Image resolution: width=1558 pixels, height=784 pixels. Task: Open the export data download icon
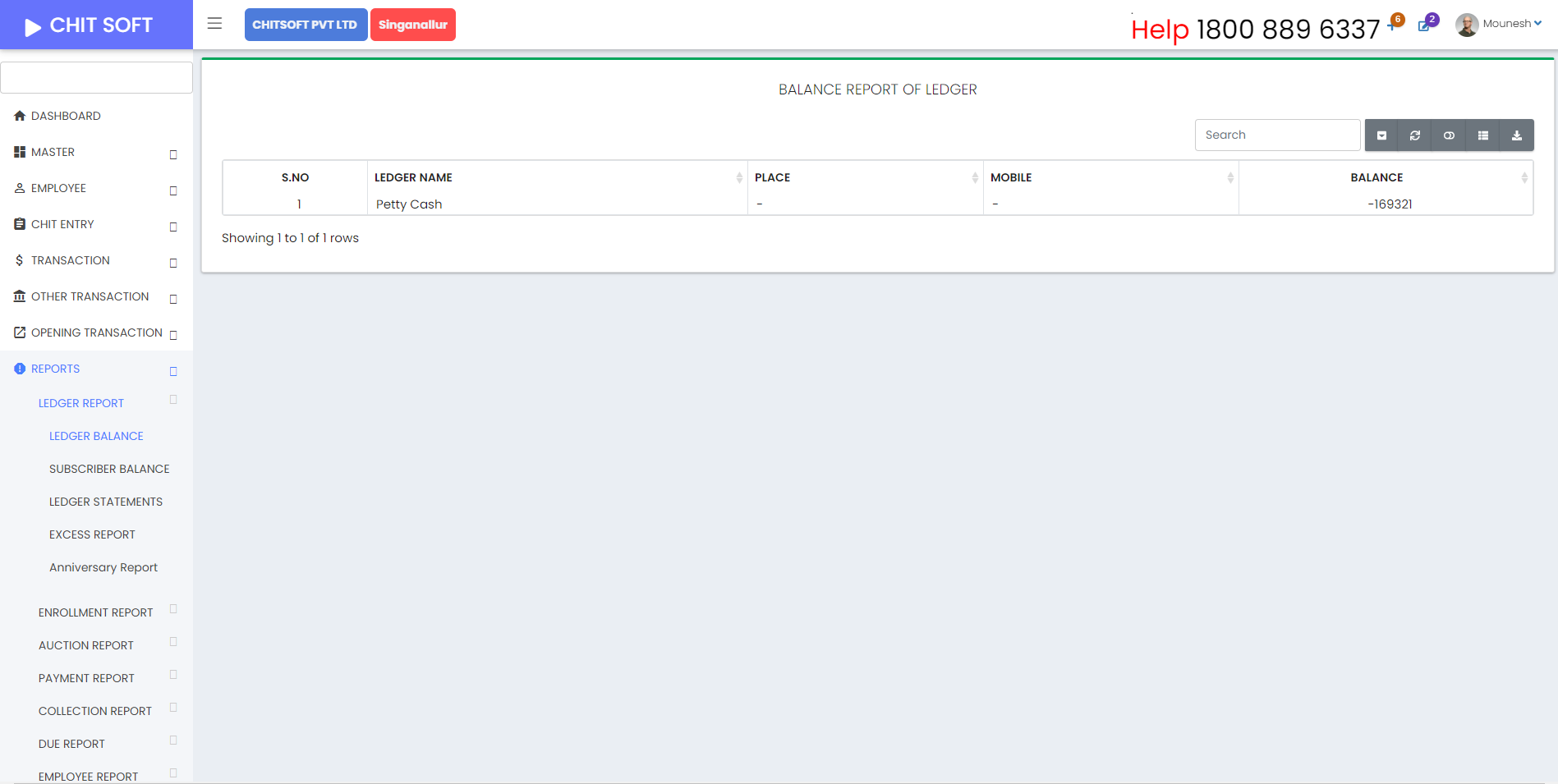1516,135
